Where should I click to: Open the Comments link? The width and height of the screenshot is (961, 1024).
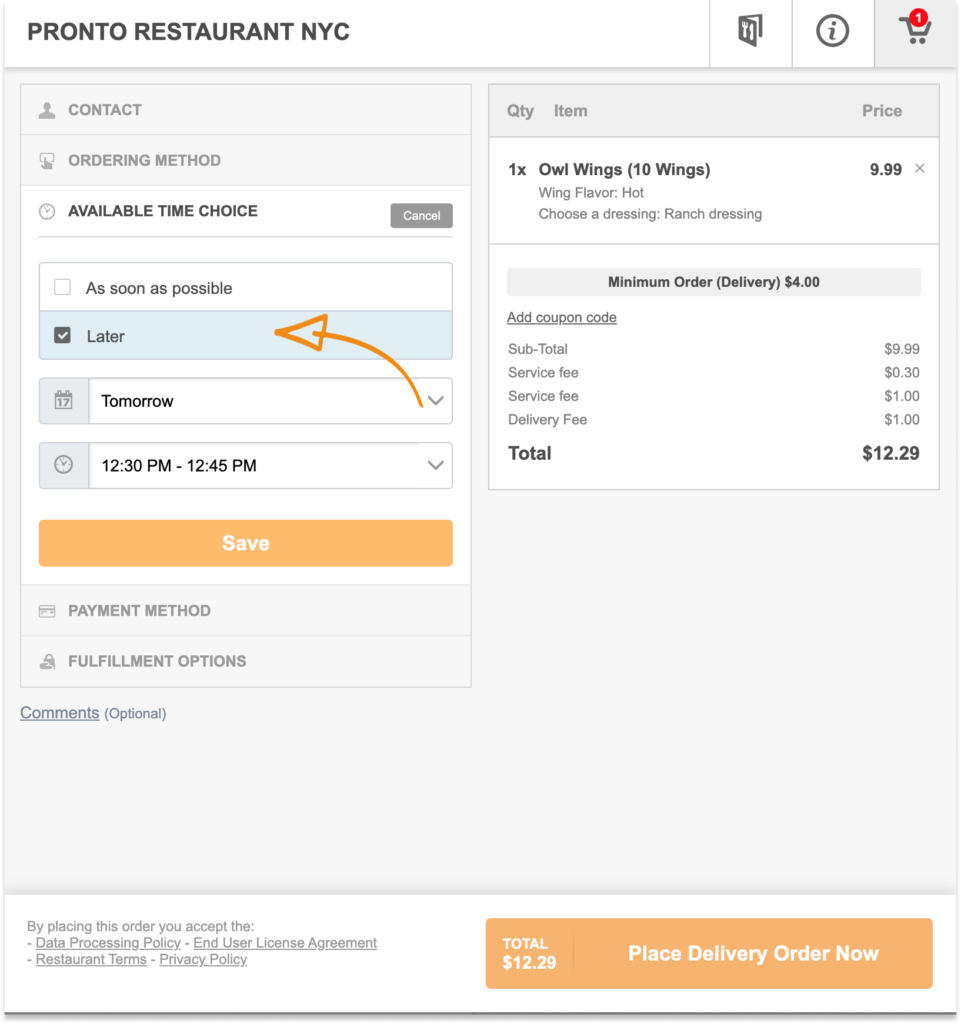pyautogui.click(x=60, y=713)
